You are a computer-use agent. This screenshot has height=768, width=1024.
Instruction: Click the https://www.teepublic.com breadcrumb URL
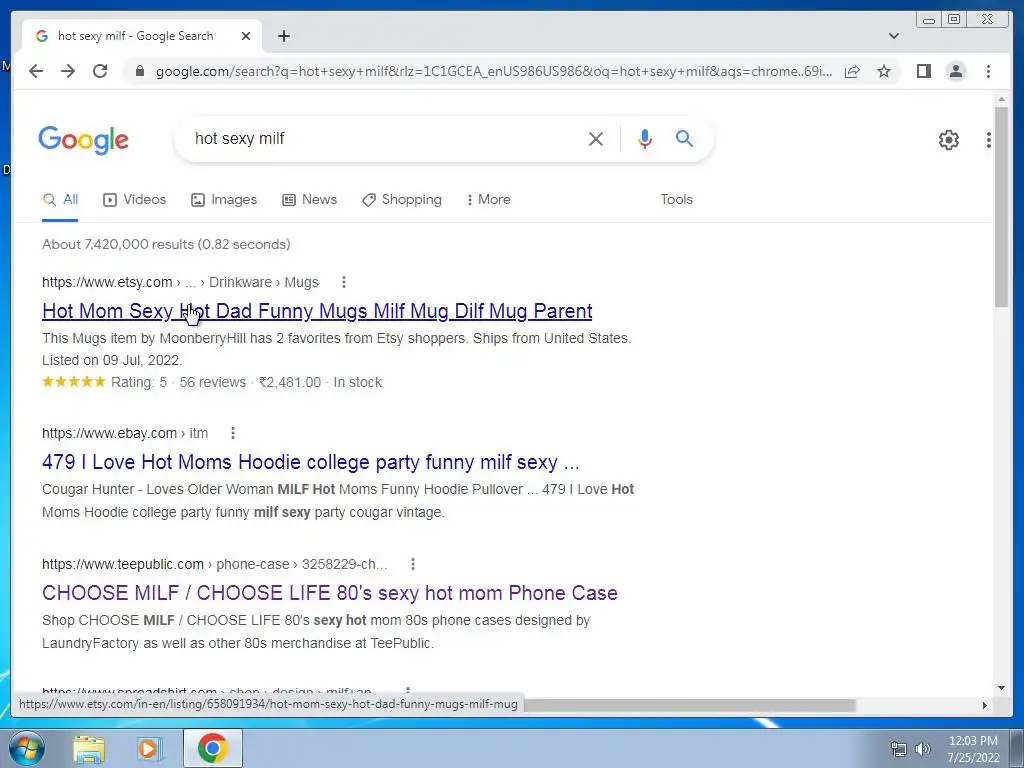pos(123,564)
